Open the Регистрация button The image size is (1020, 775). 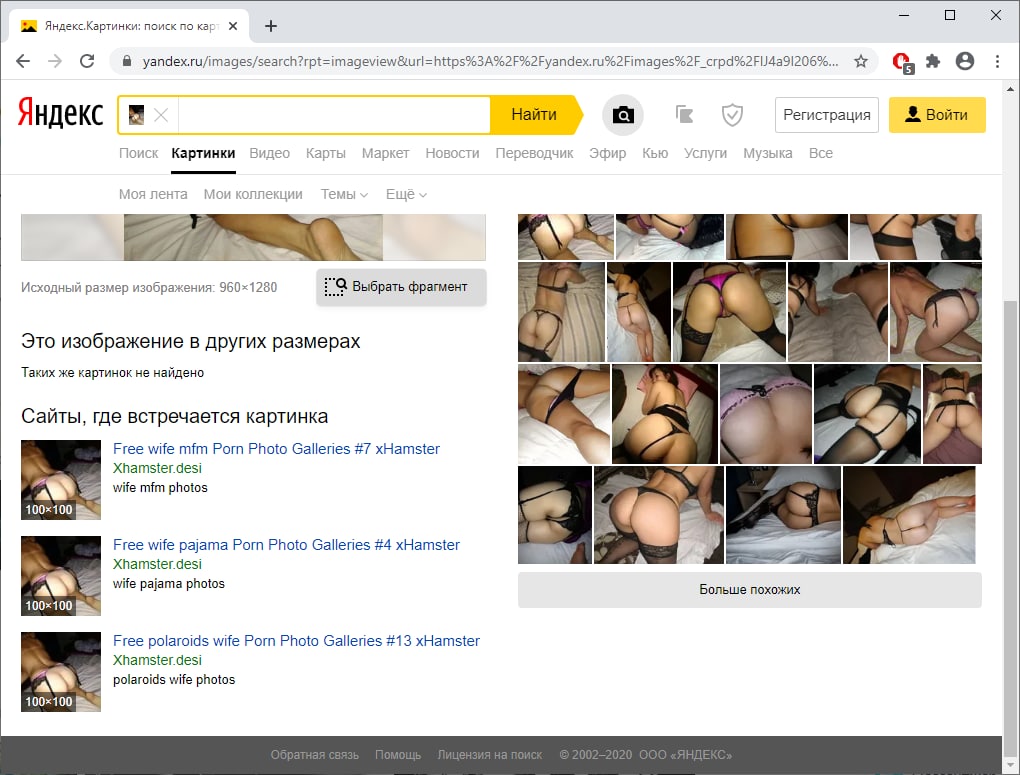pyautogui.click(x=826, y=114)
